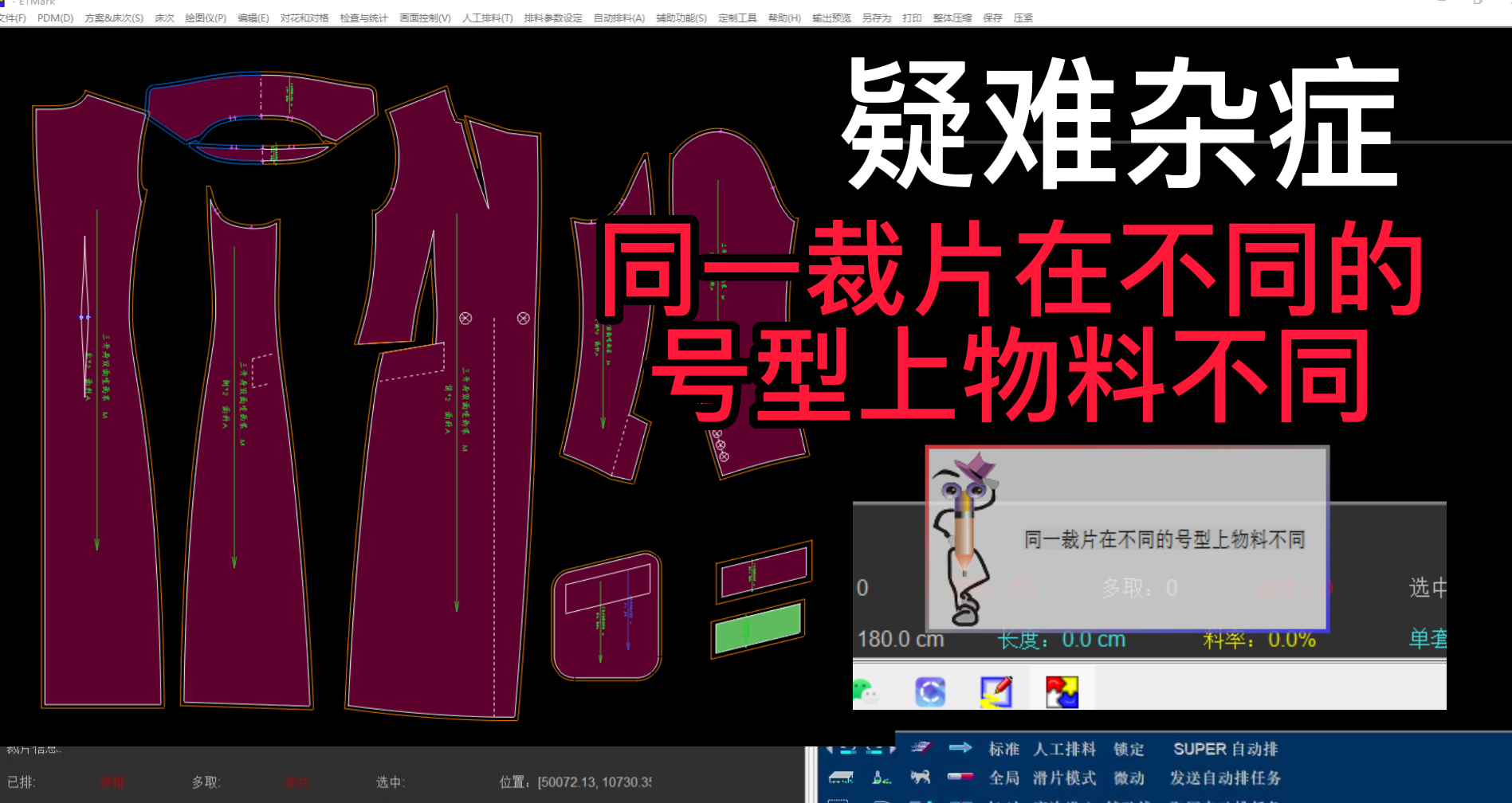Click the 位置 coordinates readout in status bar
This screenshot has width=1512, height=803.
(x=575, y=782)
